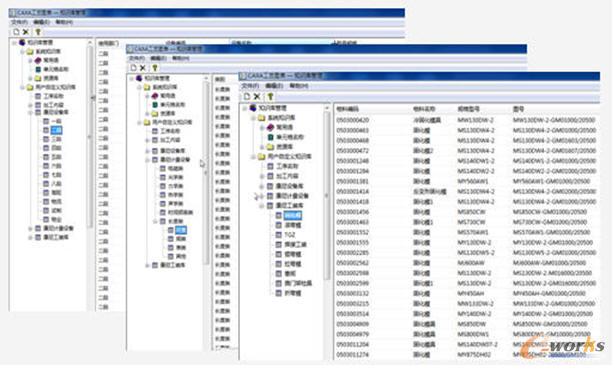Click the delete X icon in the rearmost window toolbar

[x=26, y=32]
